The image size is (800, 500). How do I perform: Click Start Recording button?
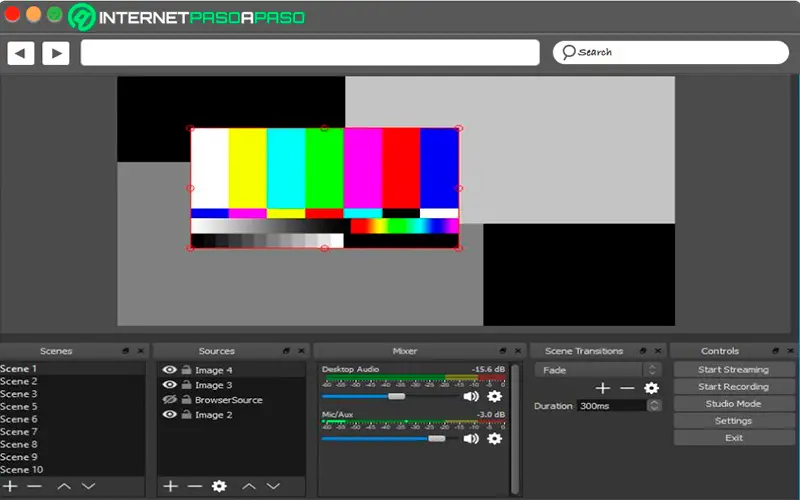(734, 387)
